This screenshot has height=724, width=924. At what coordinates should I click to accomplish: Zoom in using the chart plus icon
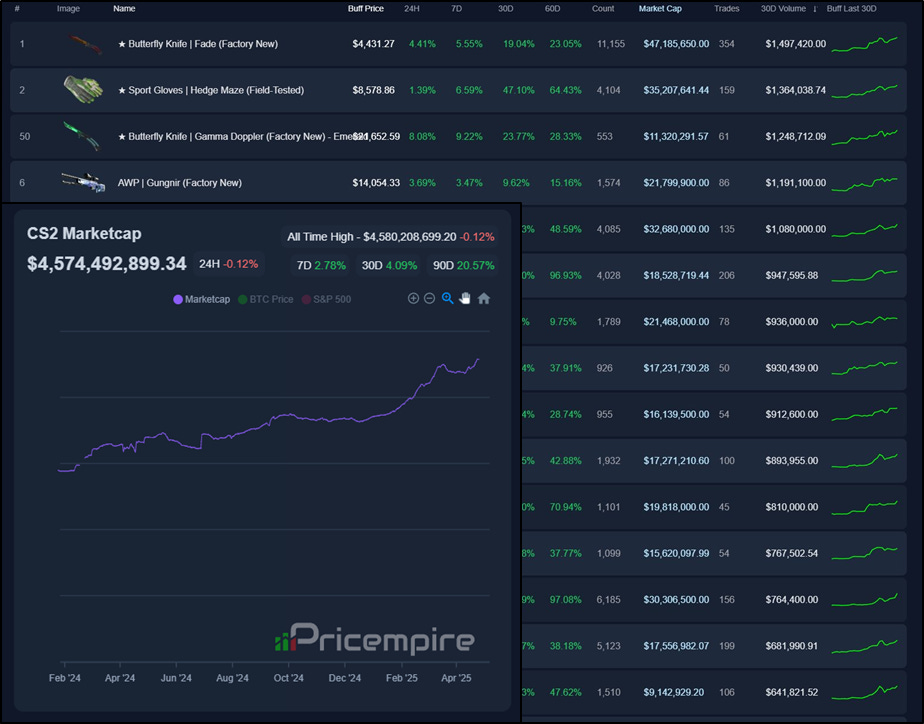pyautogui.click(x=413, y=299)
